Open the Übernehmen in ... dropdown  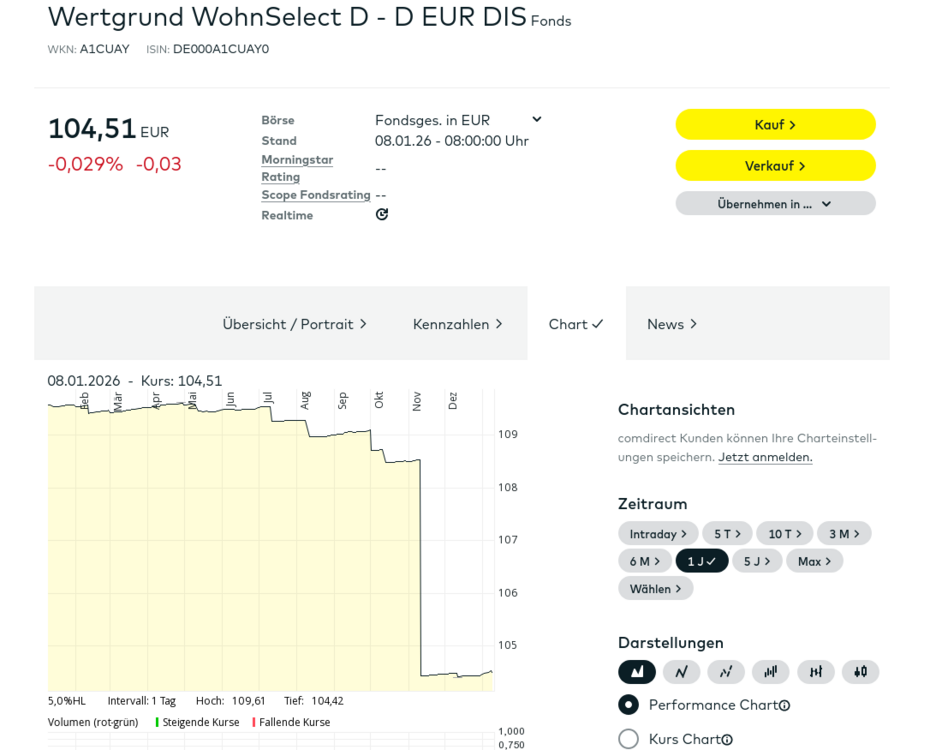pyautogui.click(x=776, y=203)
